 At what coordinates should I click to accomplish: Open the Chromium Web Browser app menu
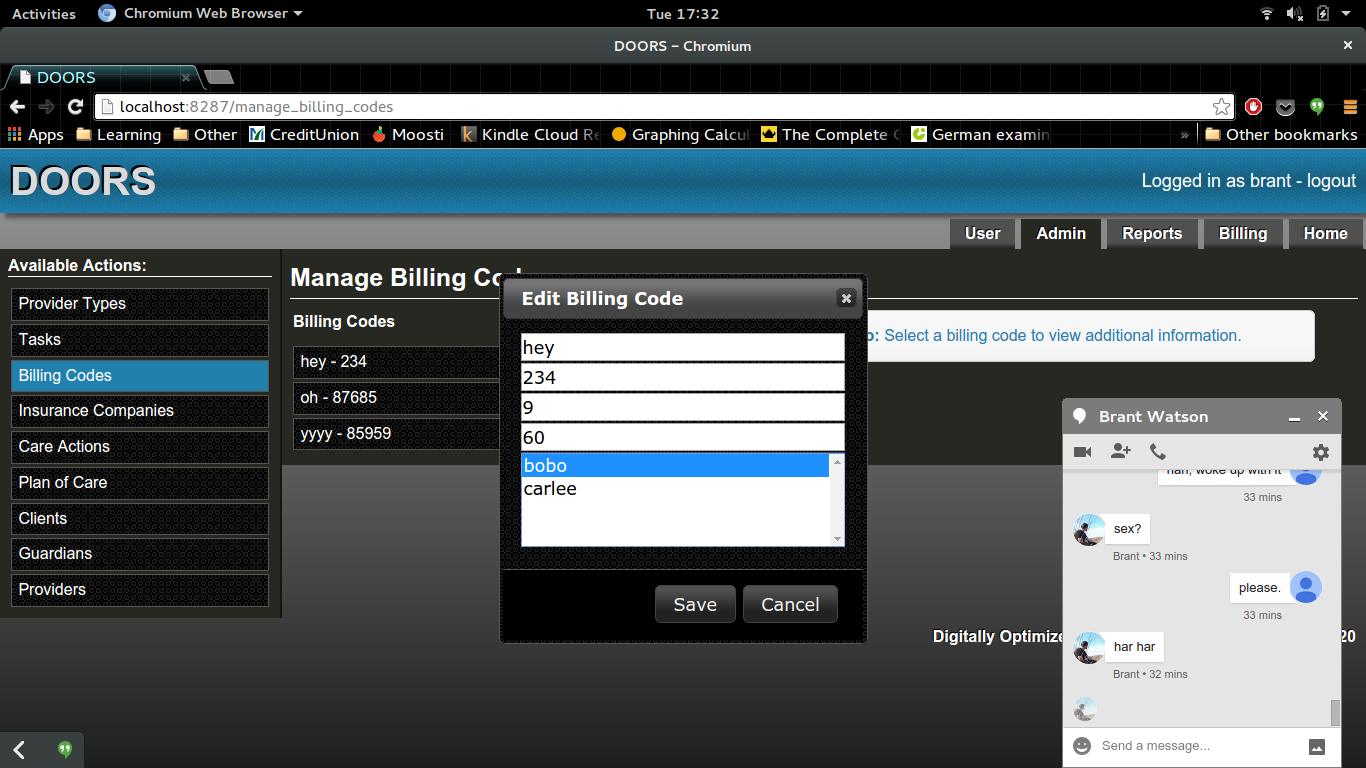pyautogui.click(x=201, y=14)
